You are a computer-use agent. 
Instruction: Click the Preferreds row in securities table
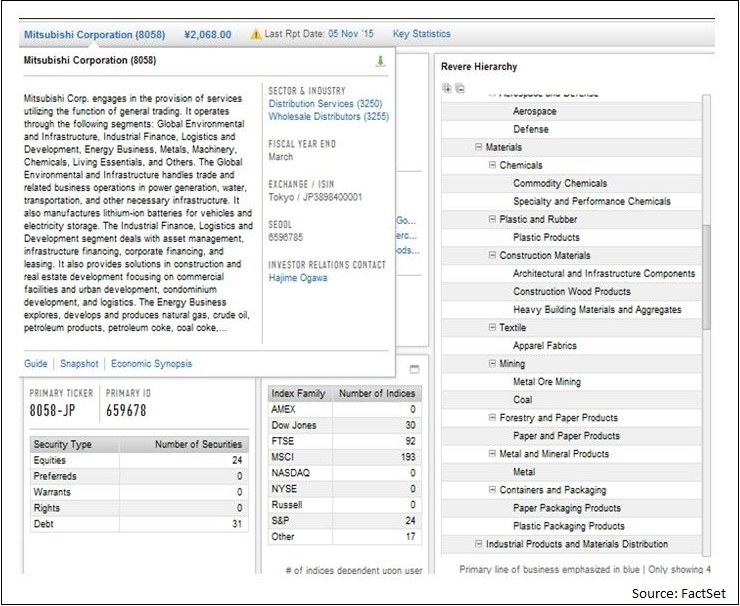[x=139, y=476]
